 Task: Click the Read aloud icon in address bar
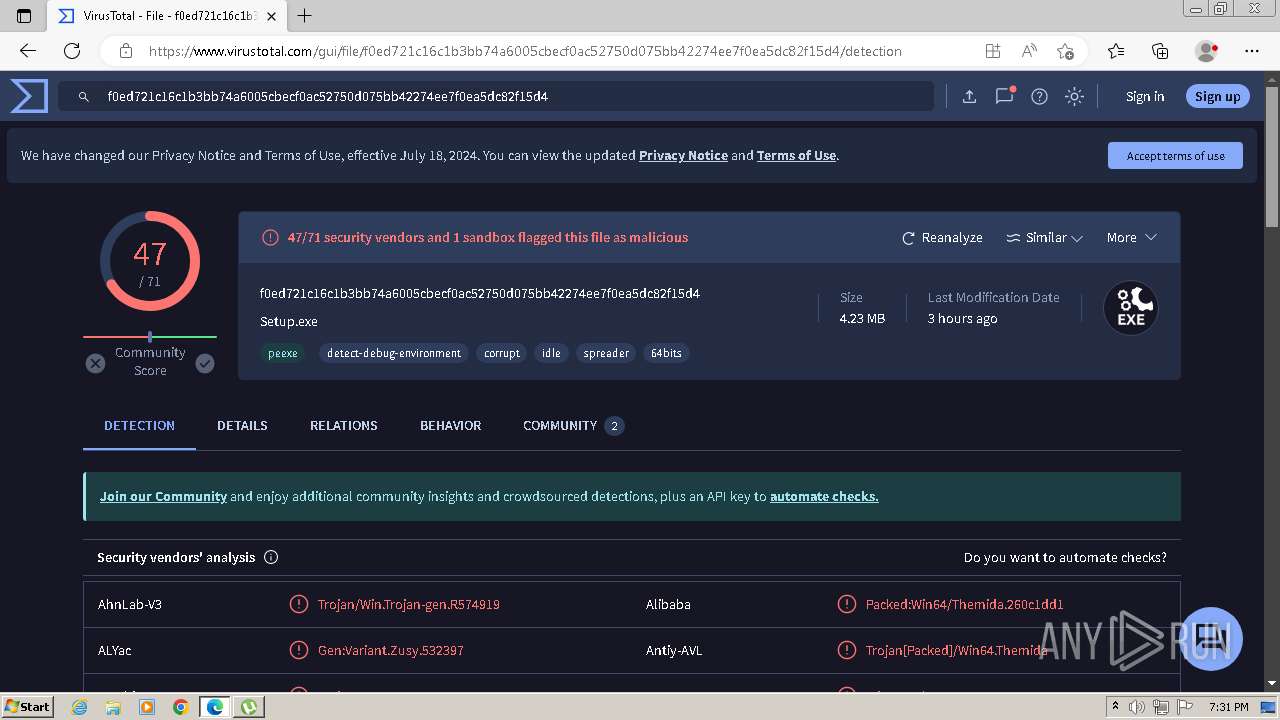click(x=1029, y=51)
